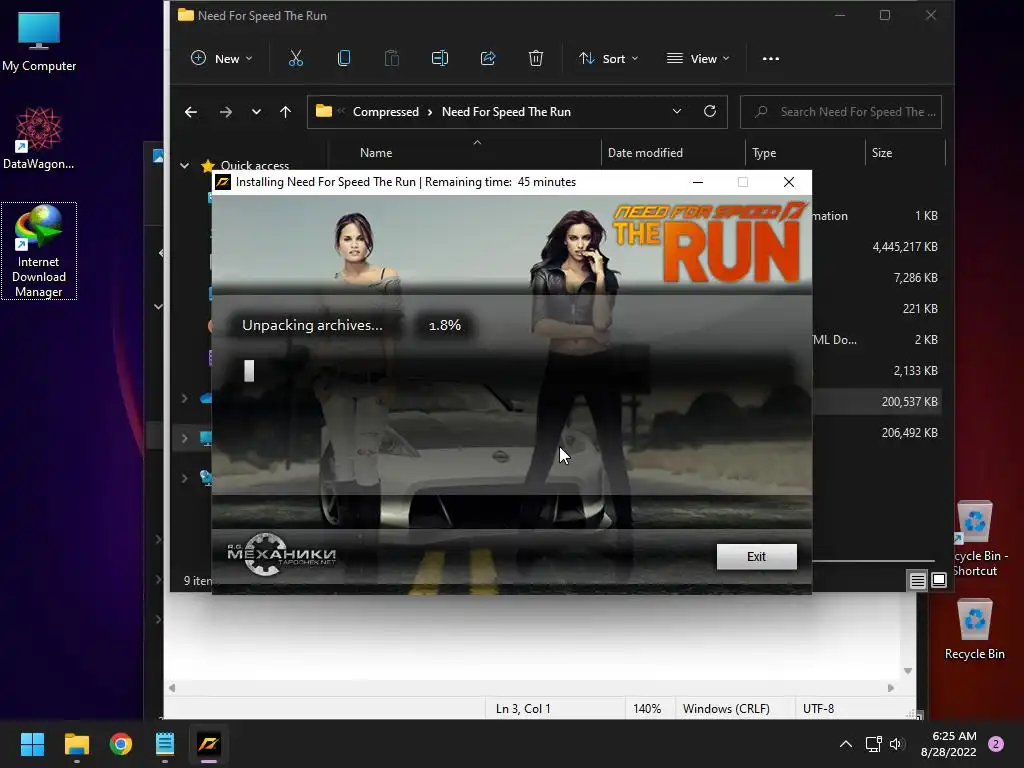Viewport: 1024px width, 768px height.
Task: Open the DataWagon desktop shortcut
Action: [39, 138]
